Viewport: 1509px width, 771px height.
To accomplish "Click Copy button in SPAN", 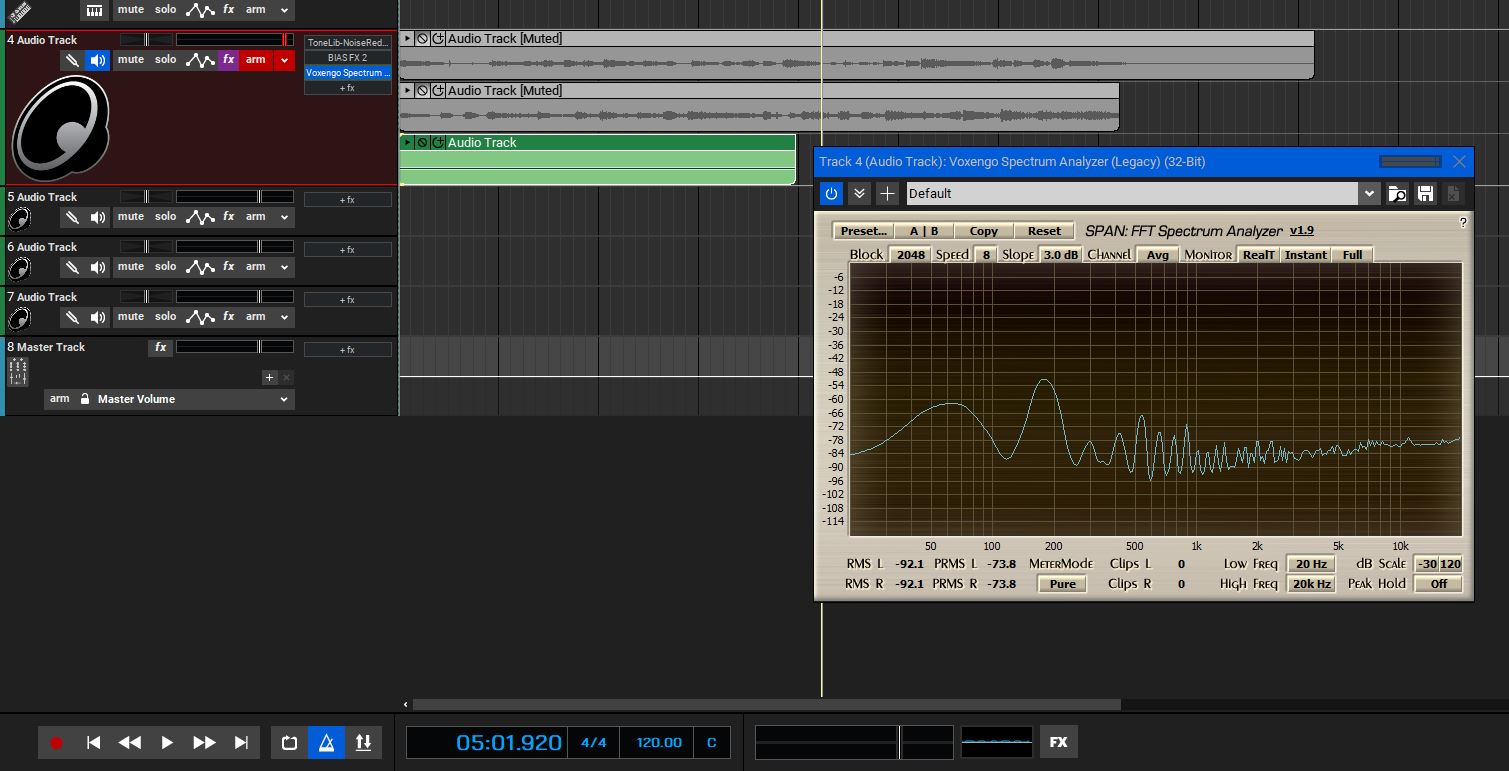I will click(984, 231).
